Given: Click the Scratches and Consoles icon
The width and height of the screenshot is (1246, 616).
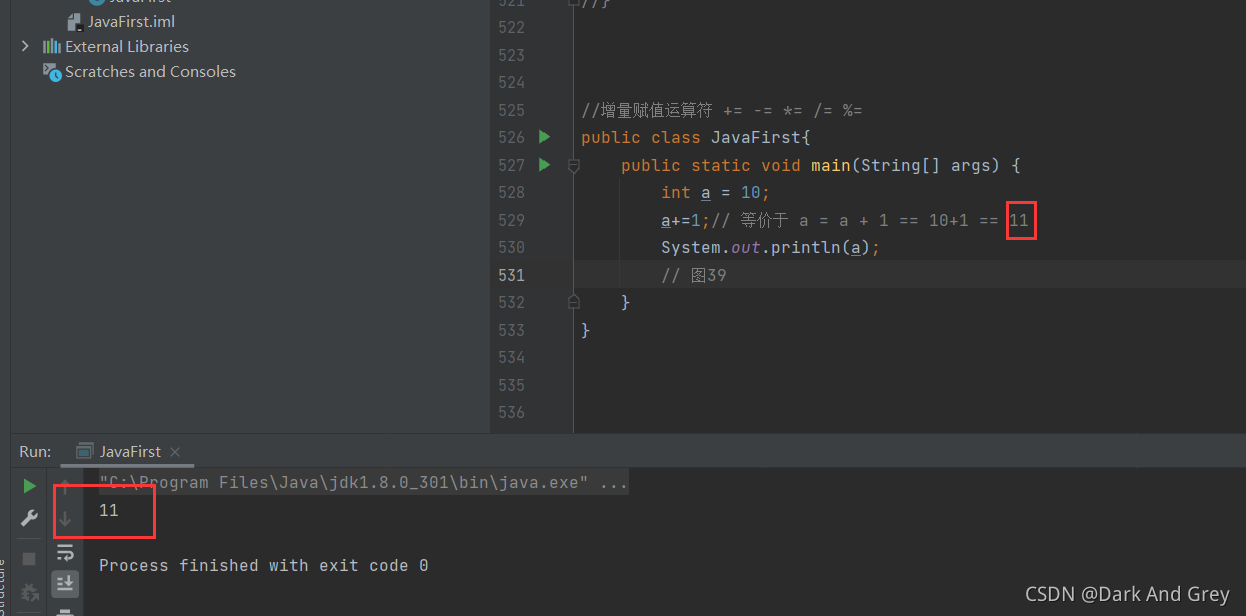Looking at the screenshot, I should 52,72.
